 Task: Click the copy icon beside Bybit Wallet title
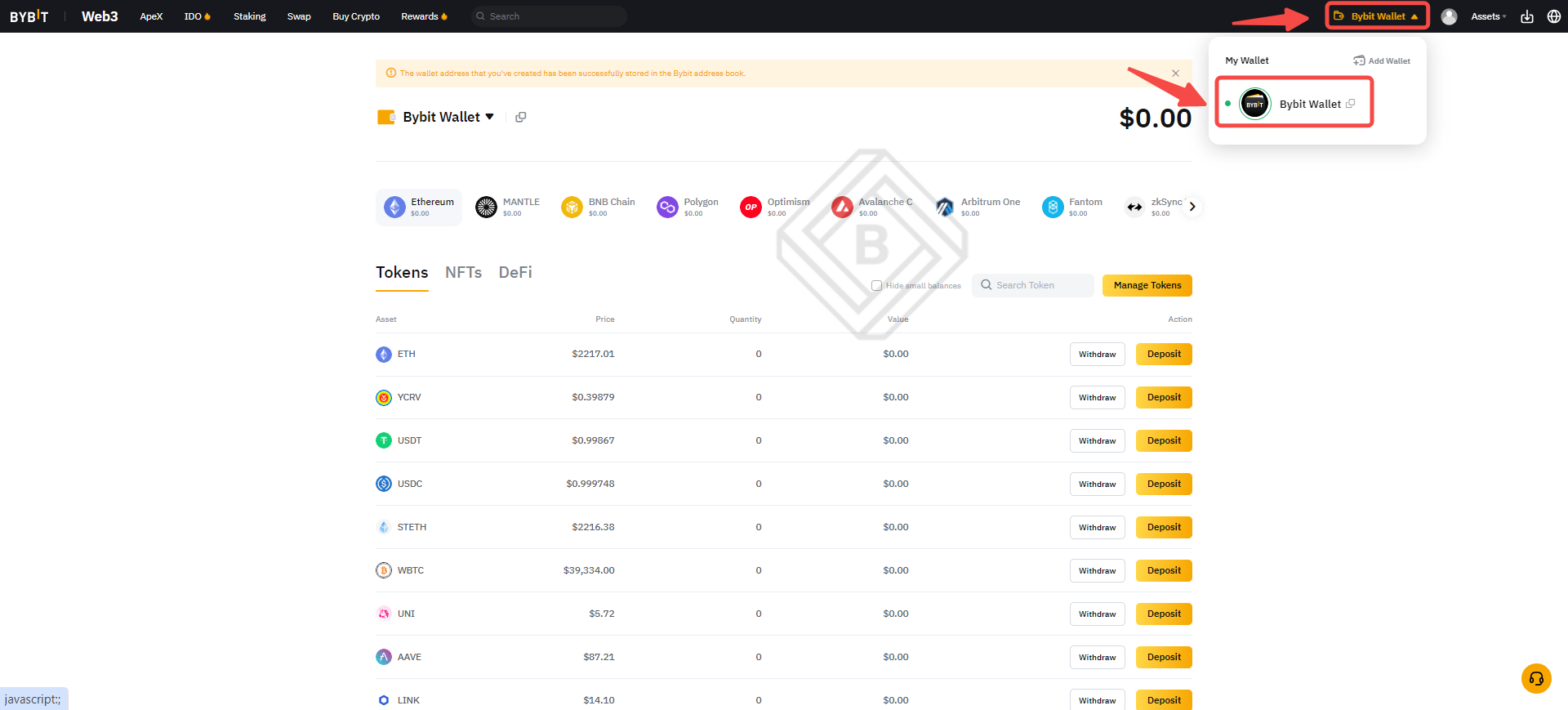pyautogui.click(x=520, y=117)
